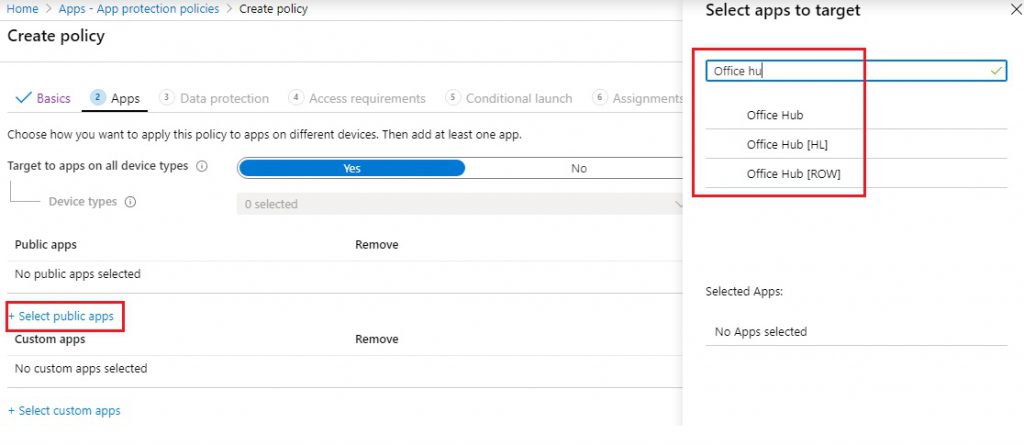Viewport: 1024px width, 445px height.
Task: Choose Office Hub from the search results
Action: pos(775,115)
